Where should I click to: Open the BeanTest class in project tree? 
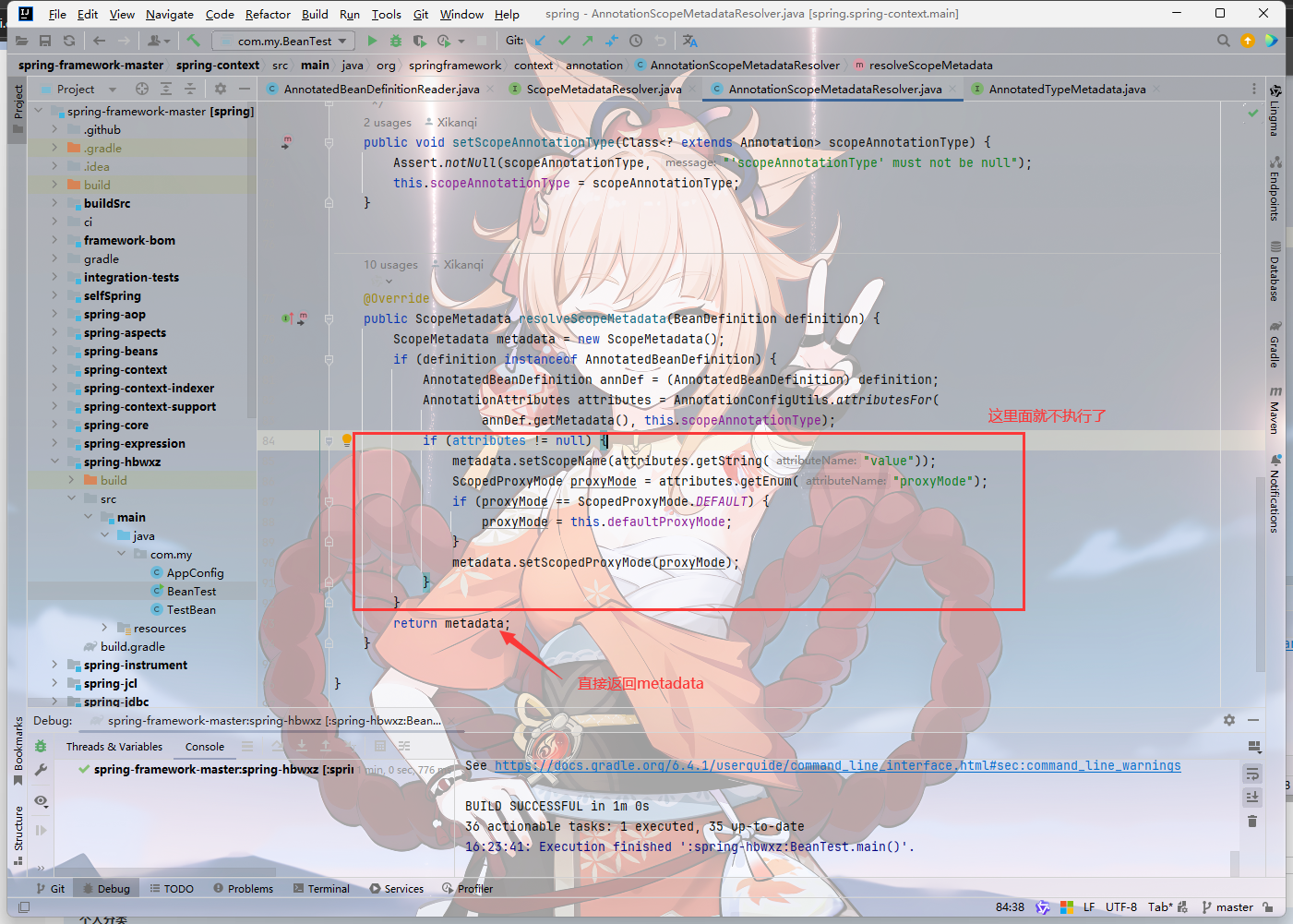click(x=191, y=591)
